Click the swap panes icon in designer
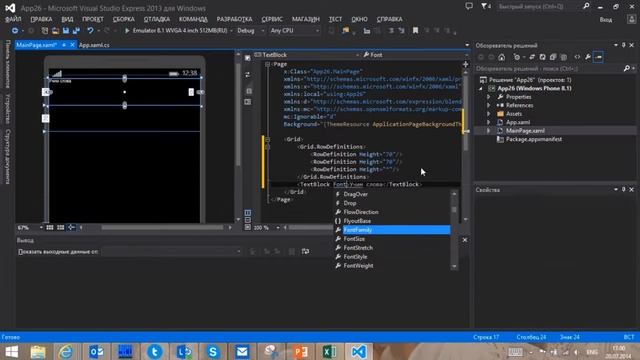This screenshot has height=360, width=640. tap(247, 75)
